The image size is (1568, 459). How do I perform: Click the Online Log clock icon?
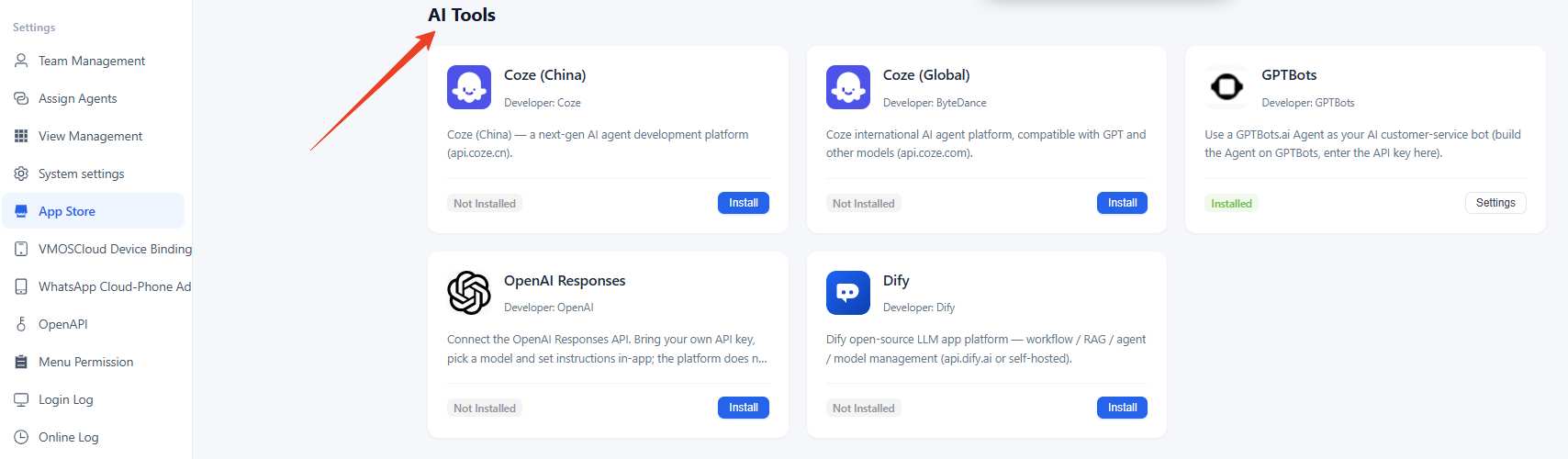pos(21,437)
